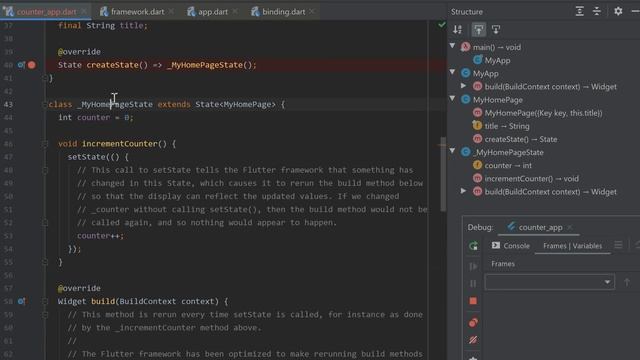Close the counter_app debug tab
Viewport: 640px width, 360px height.
[570, 227]
